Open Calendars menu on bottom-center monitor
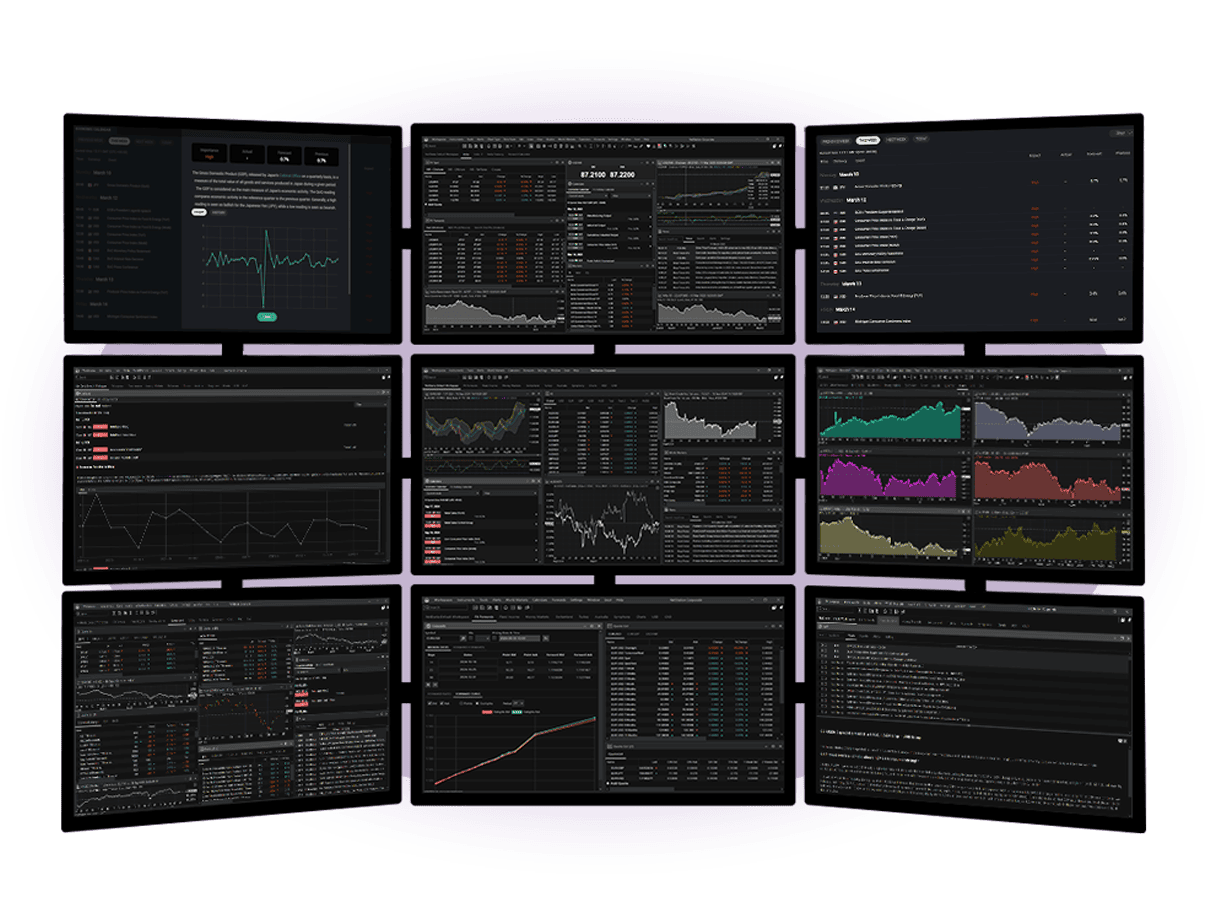The width and height of the screenshot is (1205, 924). click(x=541, y=600)
